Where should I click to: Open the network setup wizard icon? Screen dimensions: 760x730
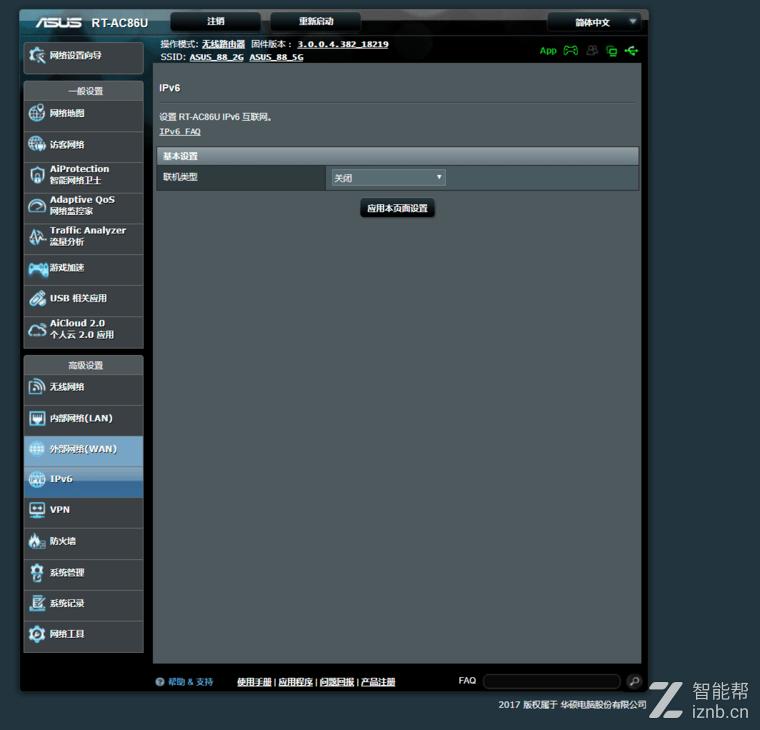[x=37, y=55]
